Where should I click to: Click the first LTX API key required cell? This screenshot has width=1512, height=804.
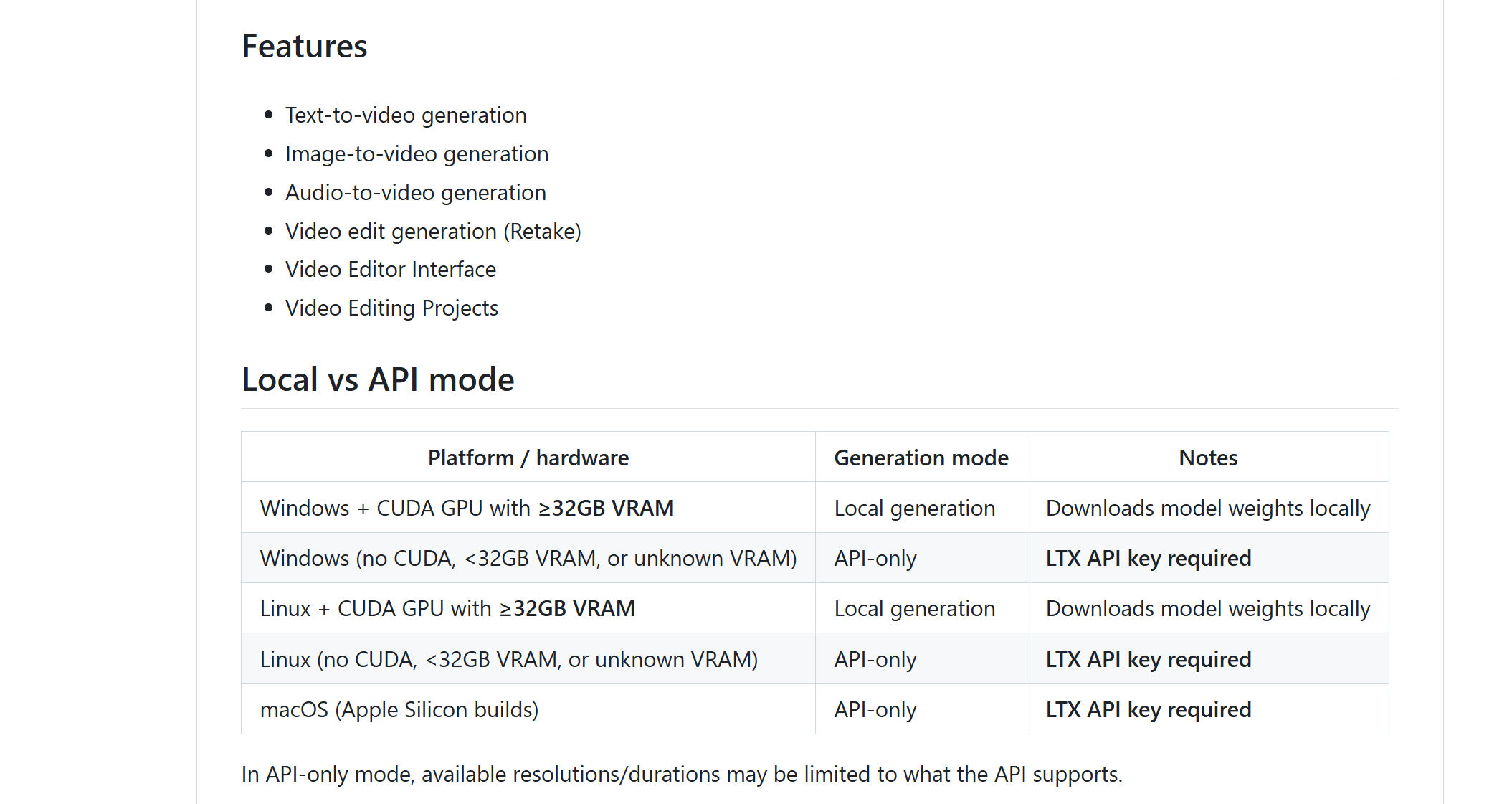(x=1148, y=557)
